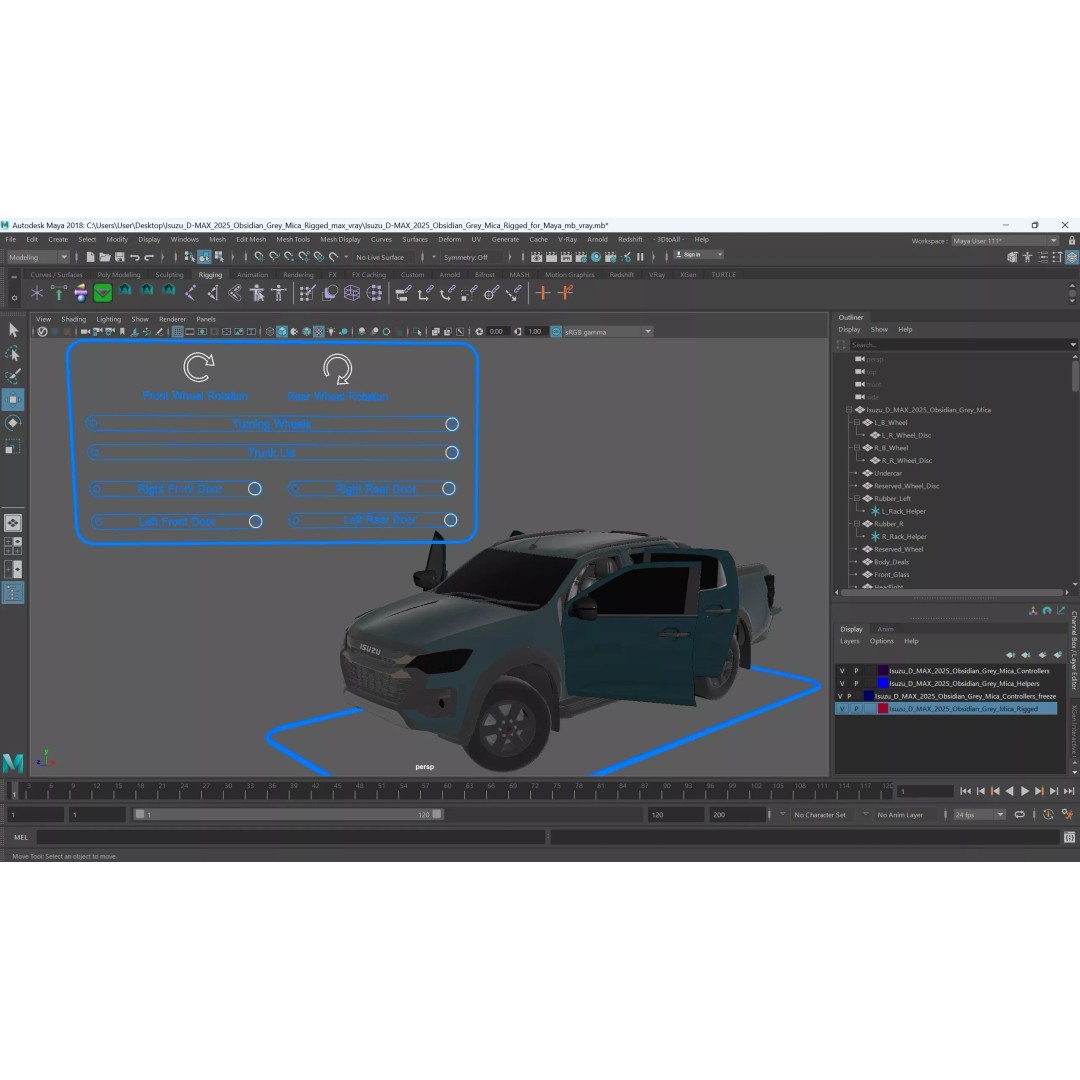Click the Undo arrow icon

coord(135,257)
